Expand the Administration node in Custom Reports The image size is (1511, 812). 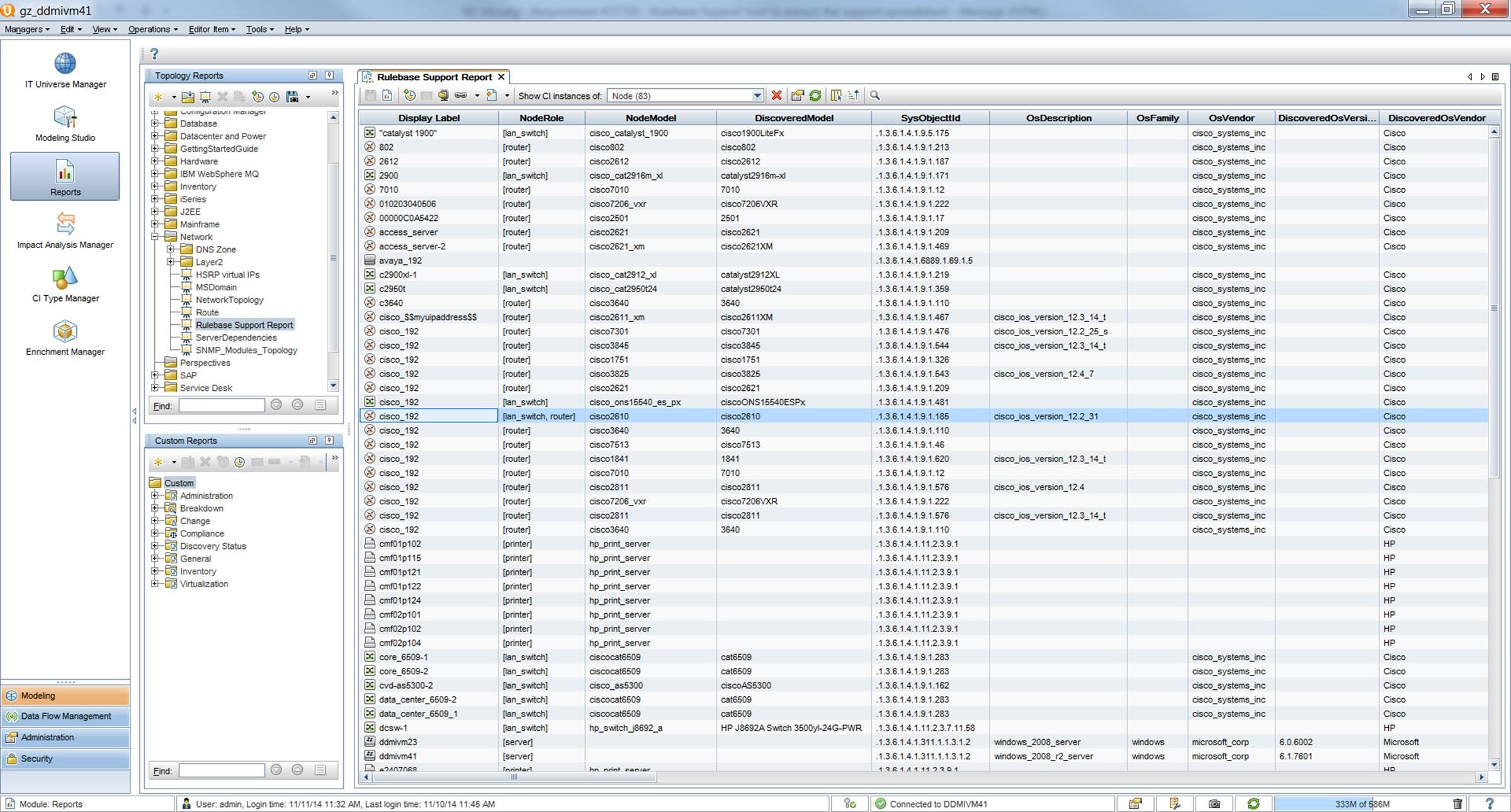tap(155, 495)
